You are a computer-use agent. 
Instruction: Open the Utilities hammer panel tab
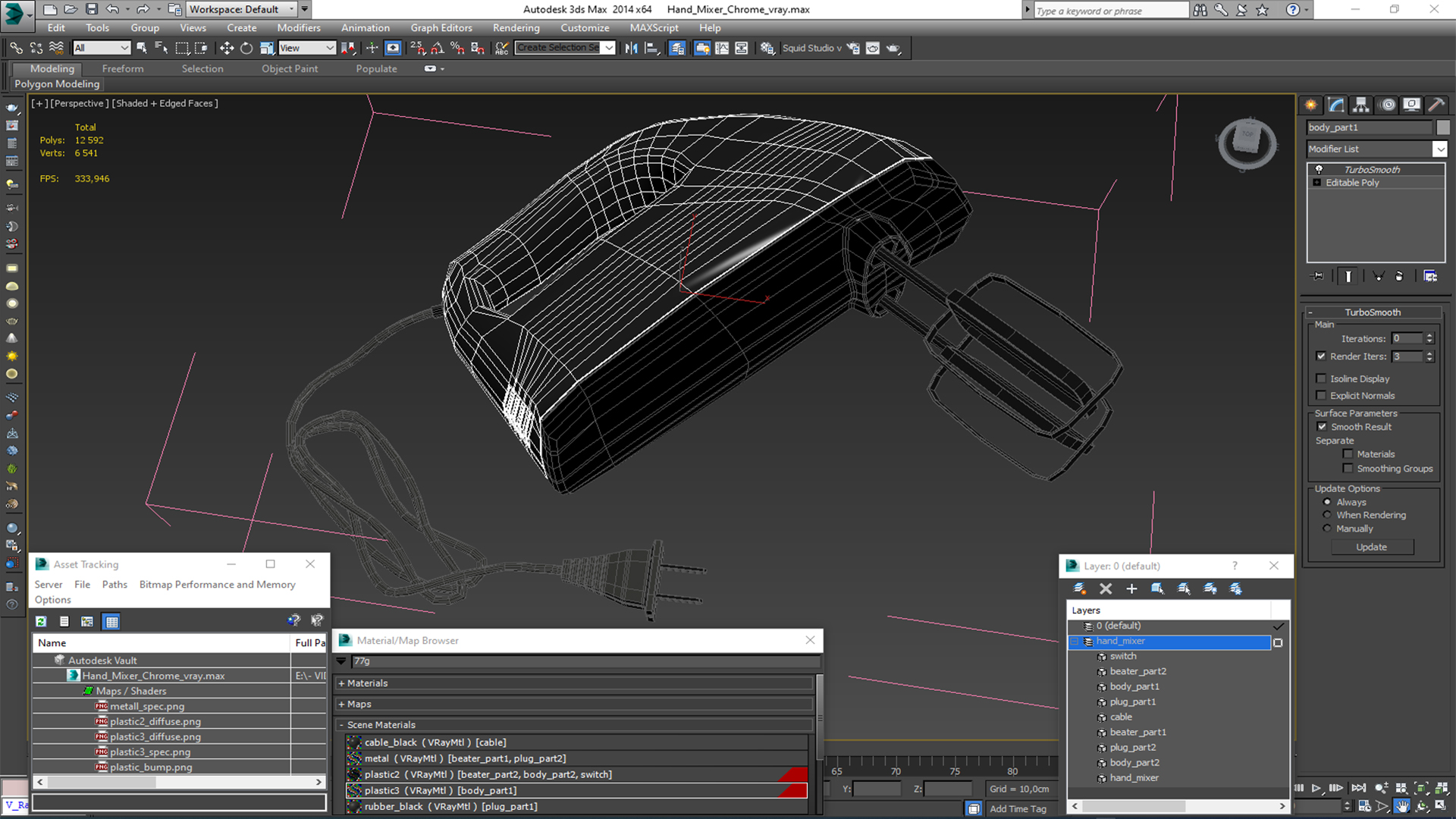tap(1436, 105)
